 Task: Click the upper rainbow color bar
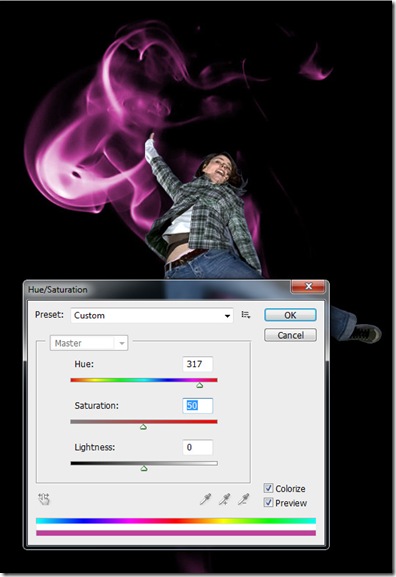click(x=176, y=521)
